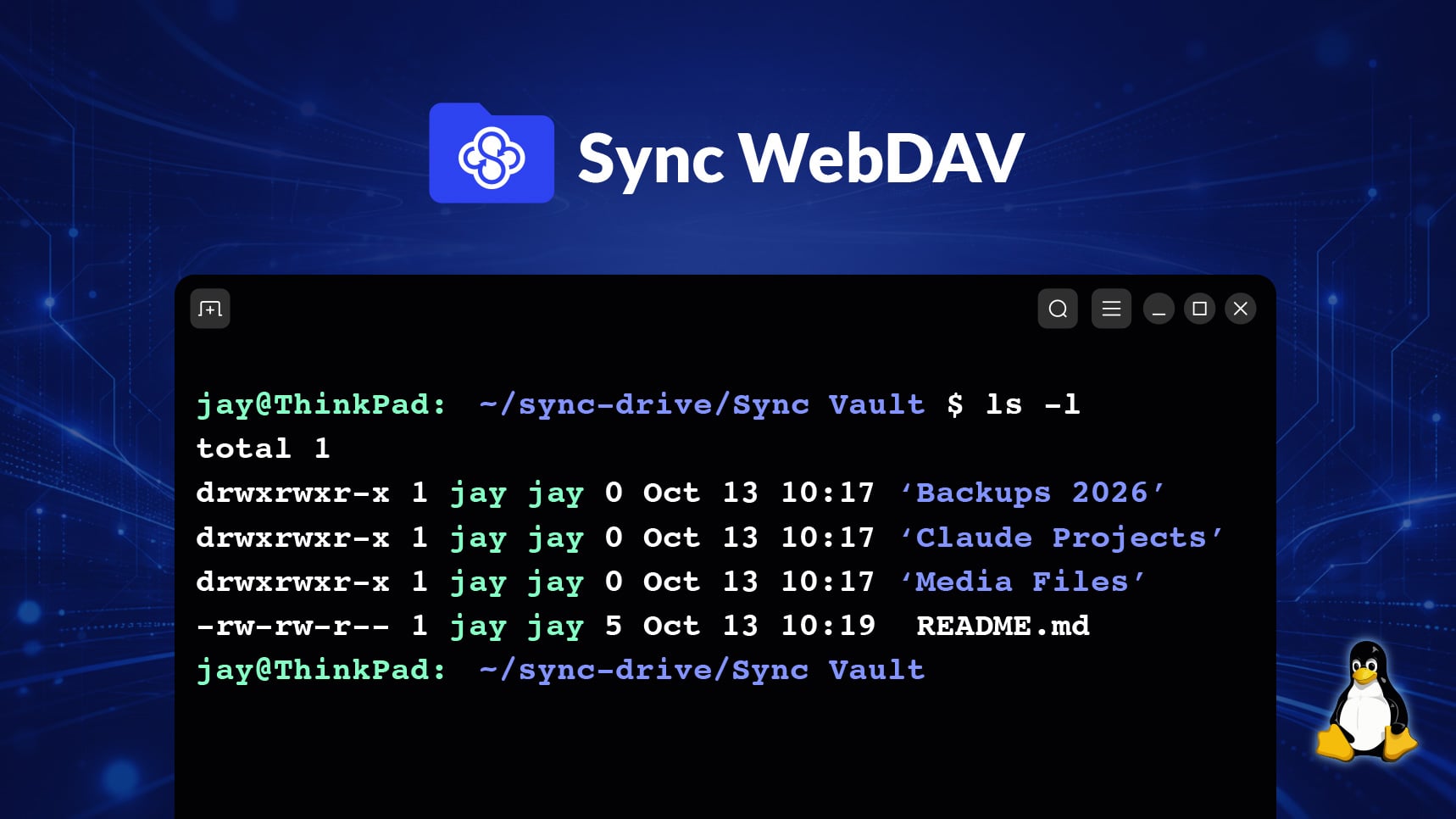Select the 'Claude Projects' directory name
The height and width of the screenshot is (819, 1456).
[1061, 538]
